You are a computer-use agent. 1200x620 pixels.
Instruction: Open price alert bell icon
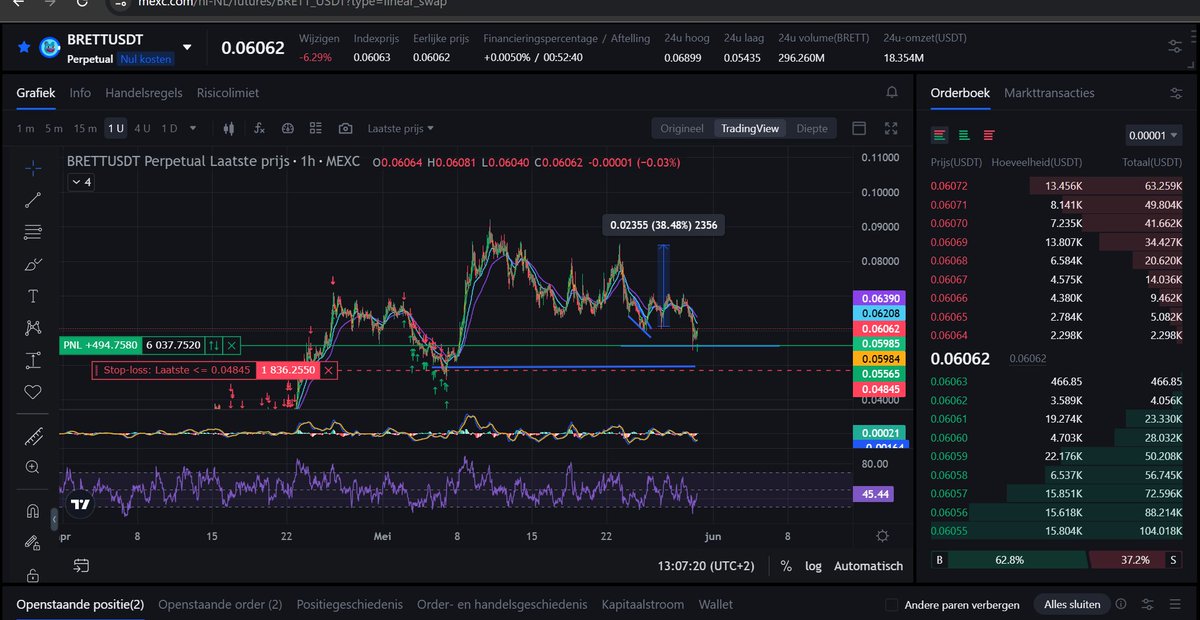click(891, 92)
